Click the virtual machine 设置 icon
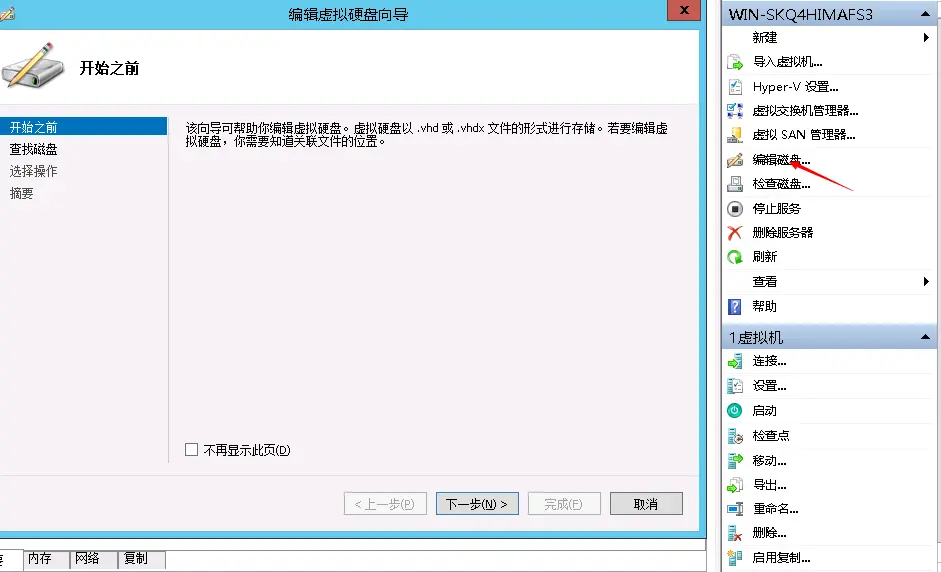941x572 pixels. [x=735, y=386]
